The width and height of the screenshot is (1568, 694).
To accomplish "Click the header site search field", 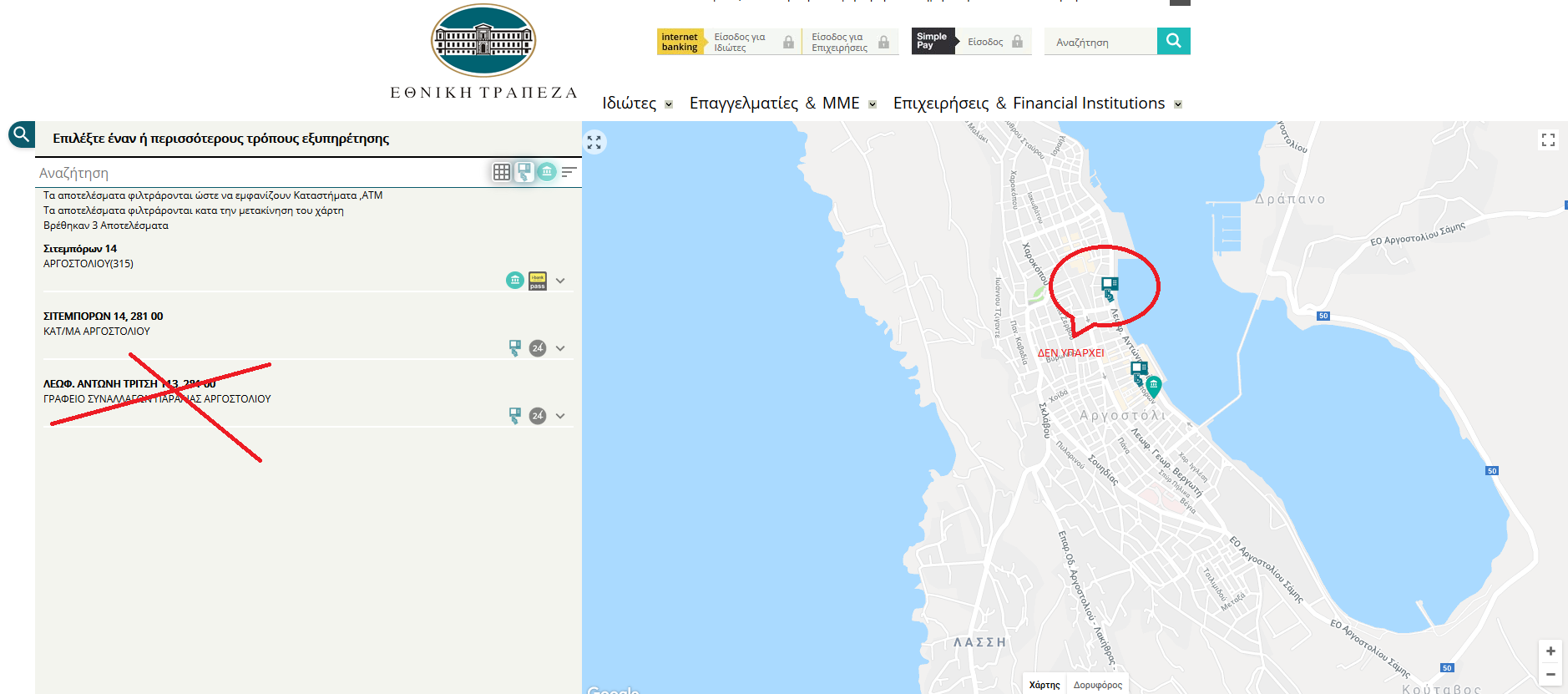I will point(1101,42).
